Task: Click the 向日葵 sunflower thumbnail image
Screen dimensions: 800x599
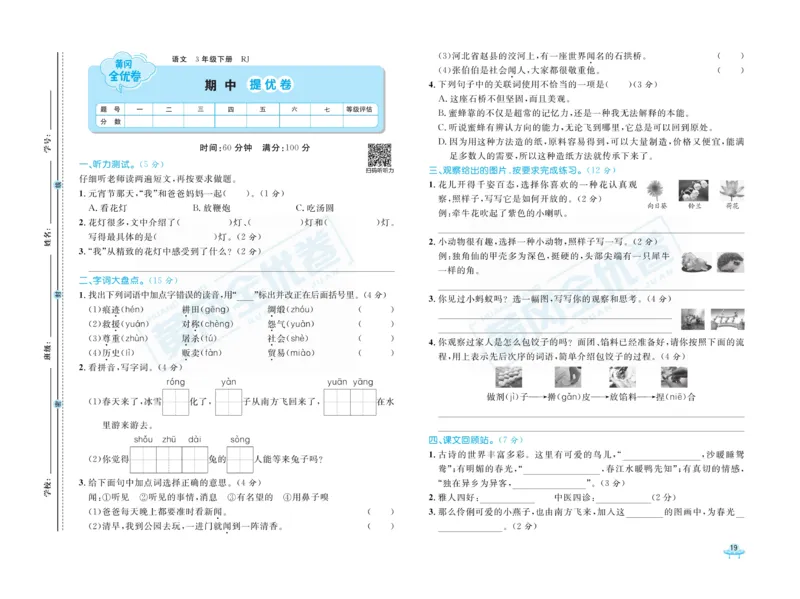Action: (x=656, y=189)
